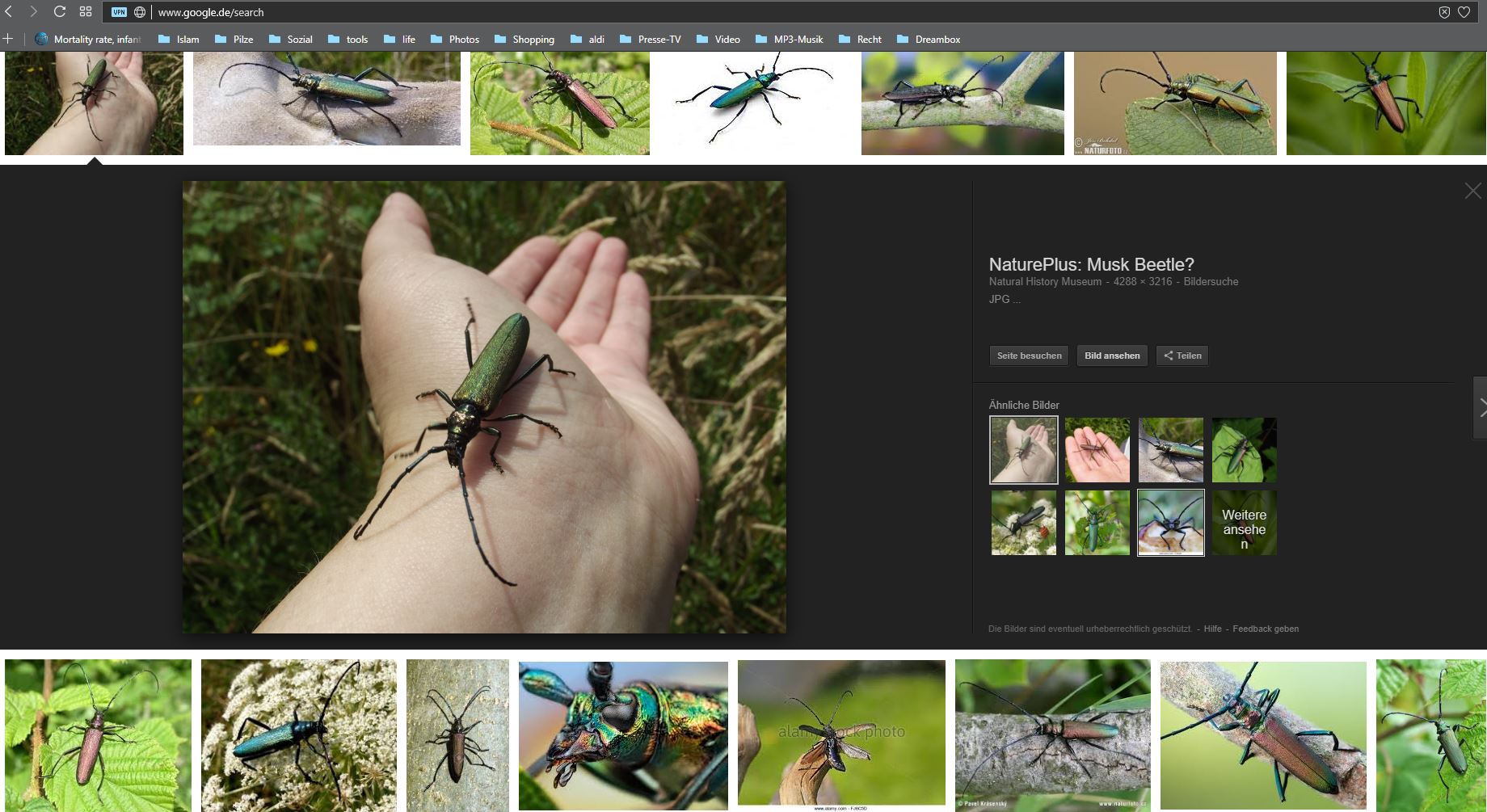Screen dimensions: 1487x812
Task: Go to next image with right chevron
Action: point(1481,408)
